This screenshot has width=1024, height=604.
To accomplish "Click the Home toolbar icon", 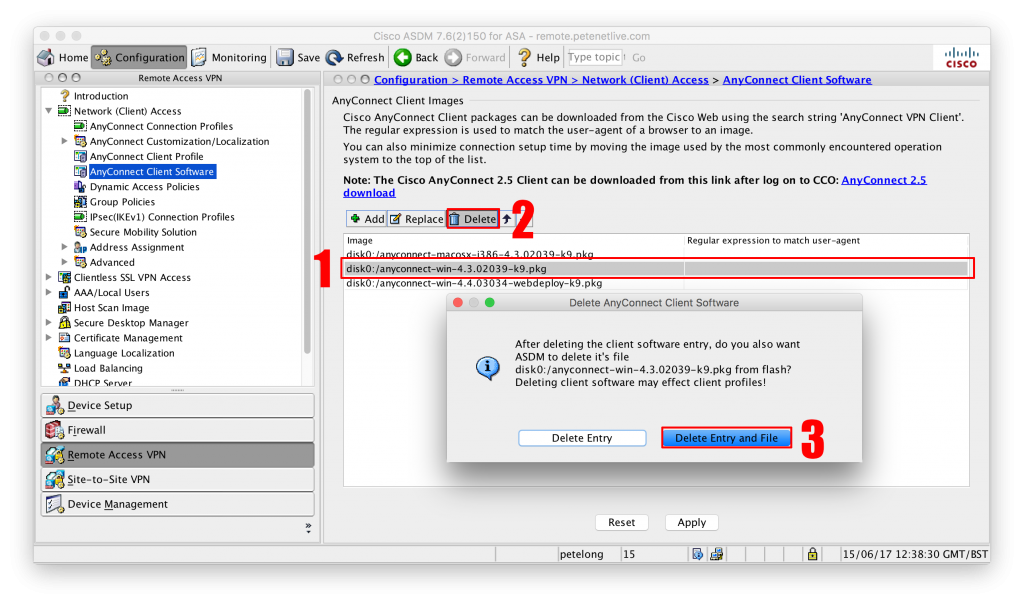I will [46, 57].
